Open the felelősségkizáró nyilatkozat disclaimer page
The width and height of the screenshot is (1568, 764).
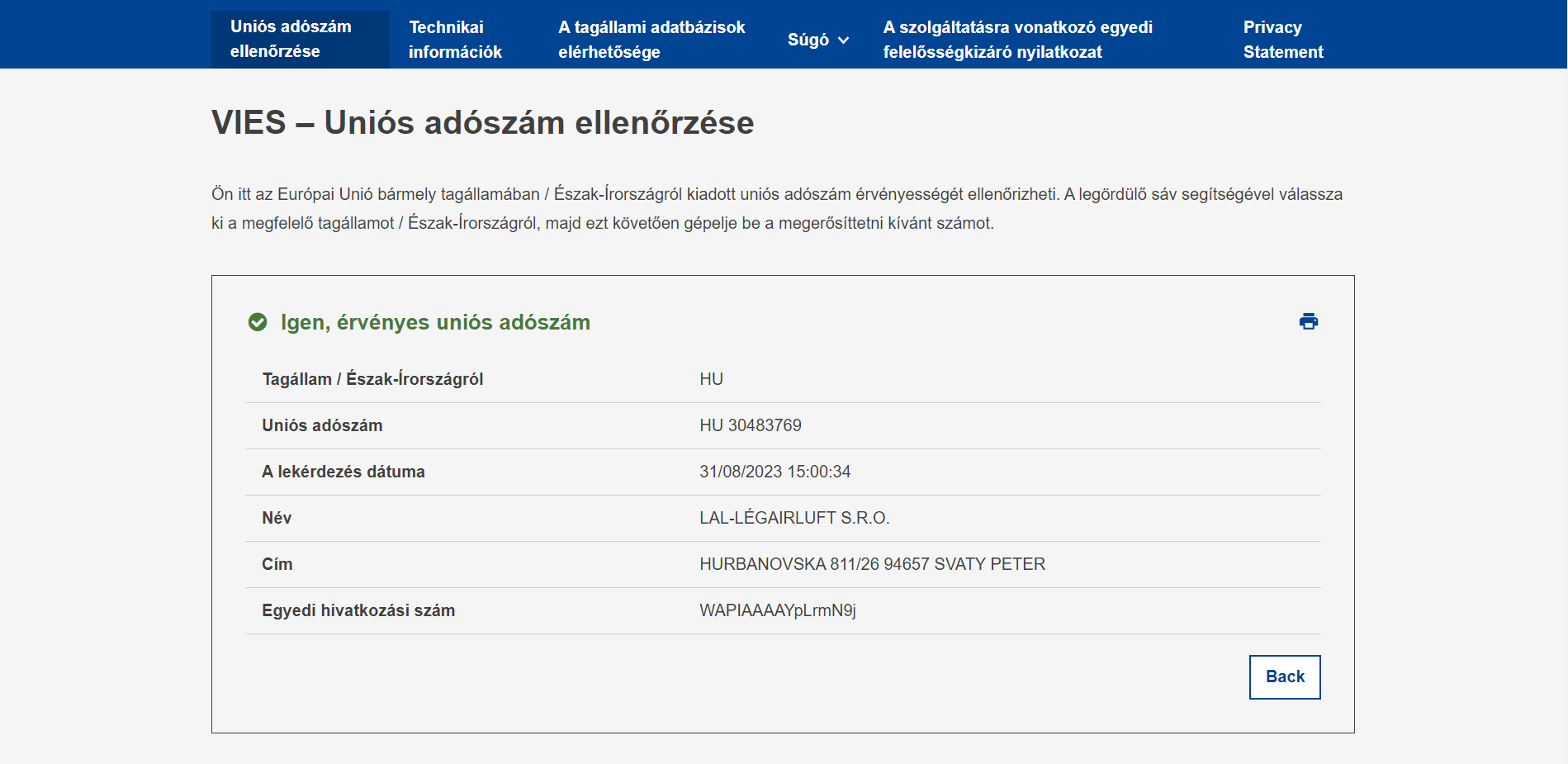point(1016,39)
